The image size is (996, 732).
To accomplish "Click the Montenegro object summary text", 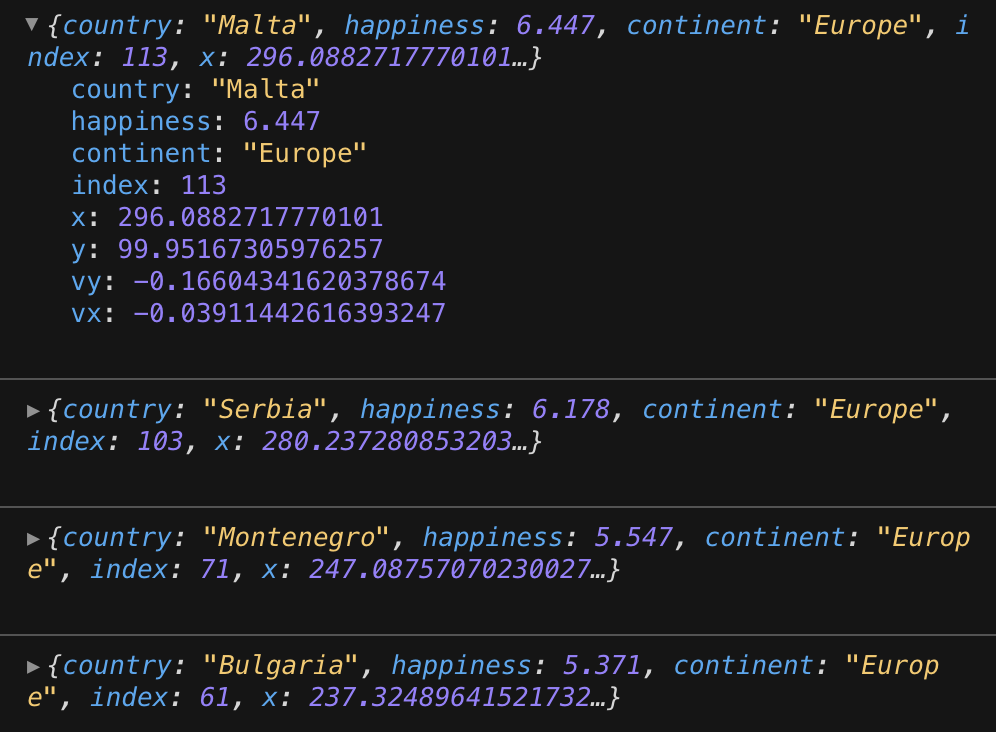I will [499, 553].
